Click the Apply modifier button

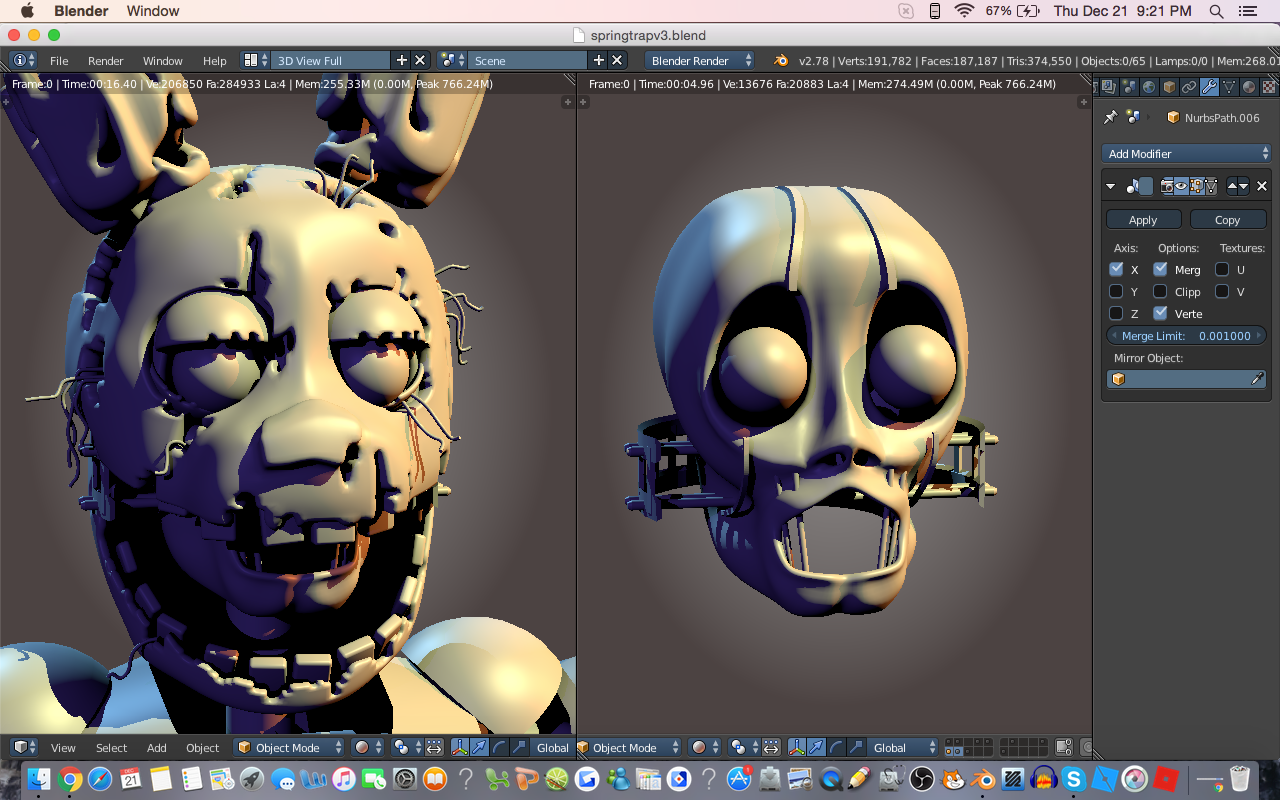(x=1143, y=220)
